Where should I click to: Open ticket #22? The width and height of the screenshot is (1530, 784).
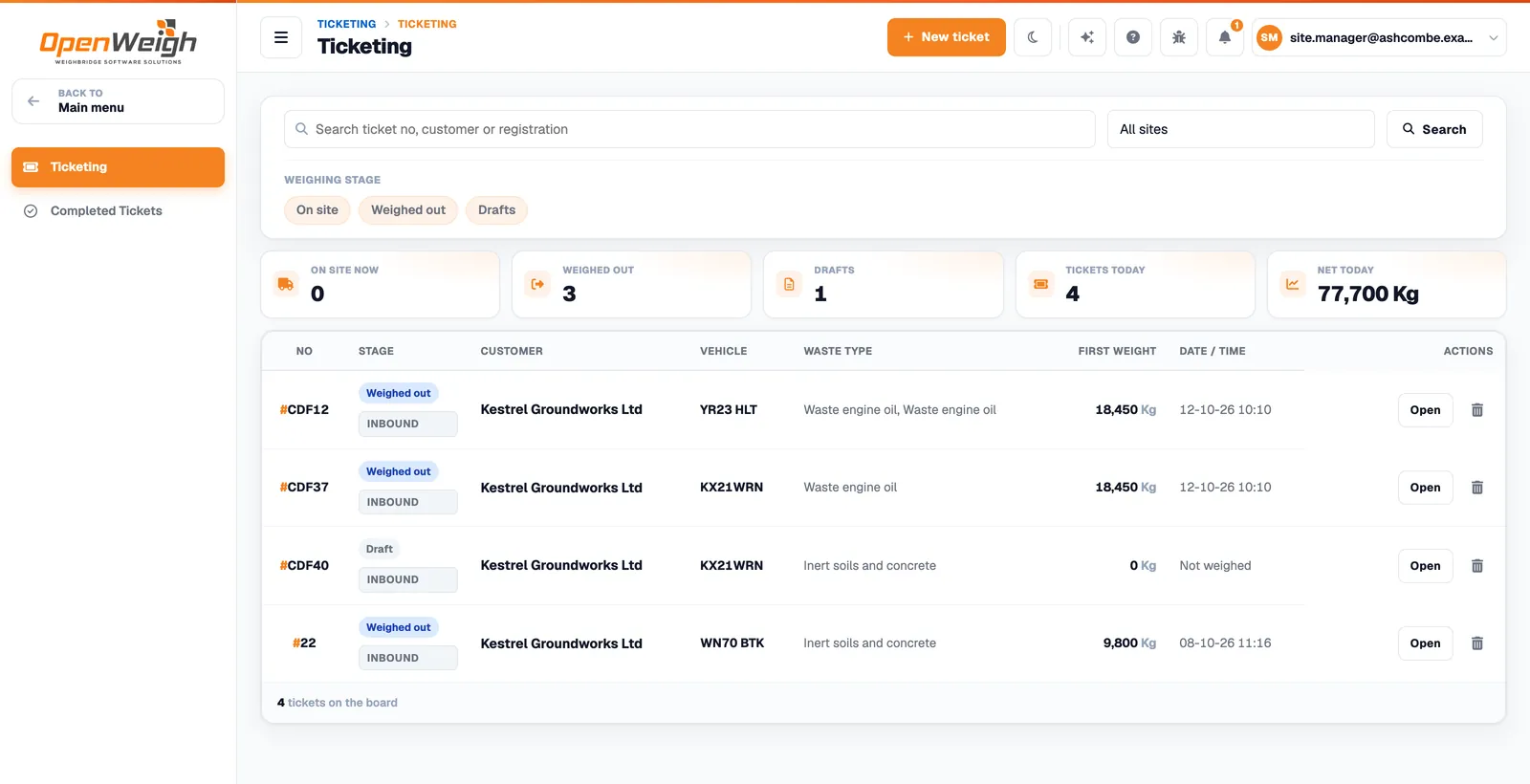1425,643
